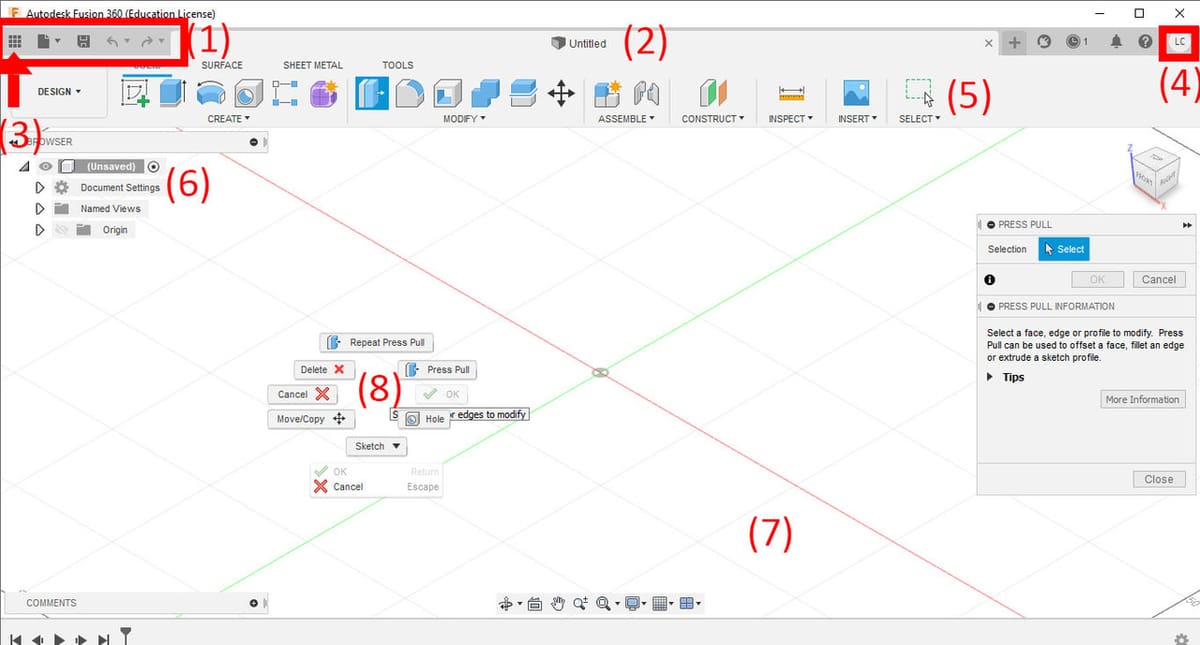
Task: Click the Look At icon in the navigation bar
Action: (x=534, y=603)
